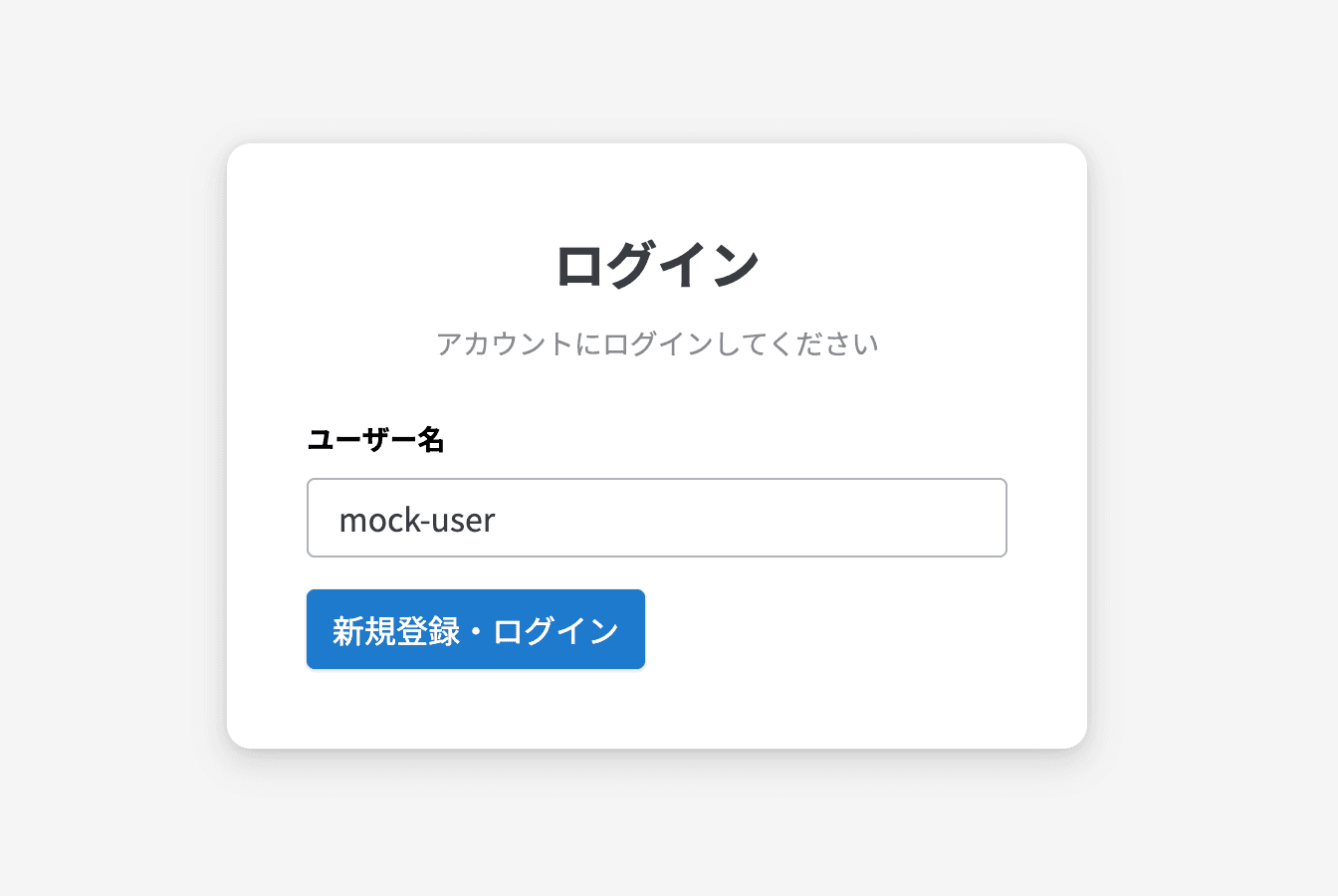Click the mock-user text inside the input
The height and width of the screenshot is (896, 1338).
(x=414, y=519)
